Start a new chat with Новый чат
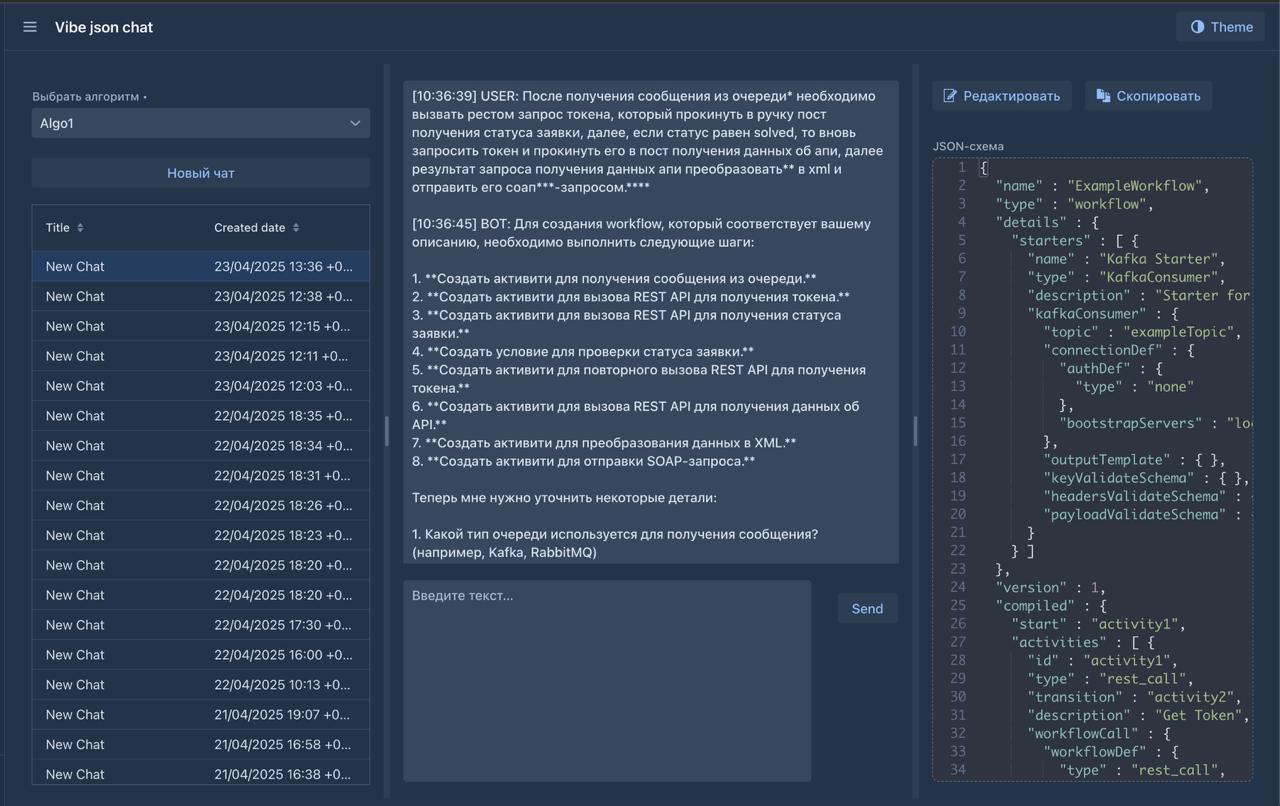This screenshot has height=806, width=1280. [x=201, y=173]
